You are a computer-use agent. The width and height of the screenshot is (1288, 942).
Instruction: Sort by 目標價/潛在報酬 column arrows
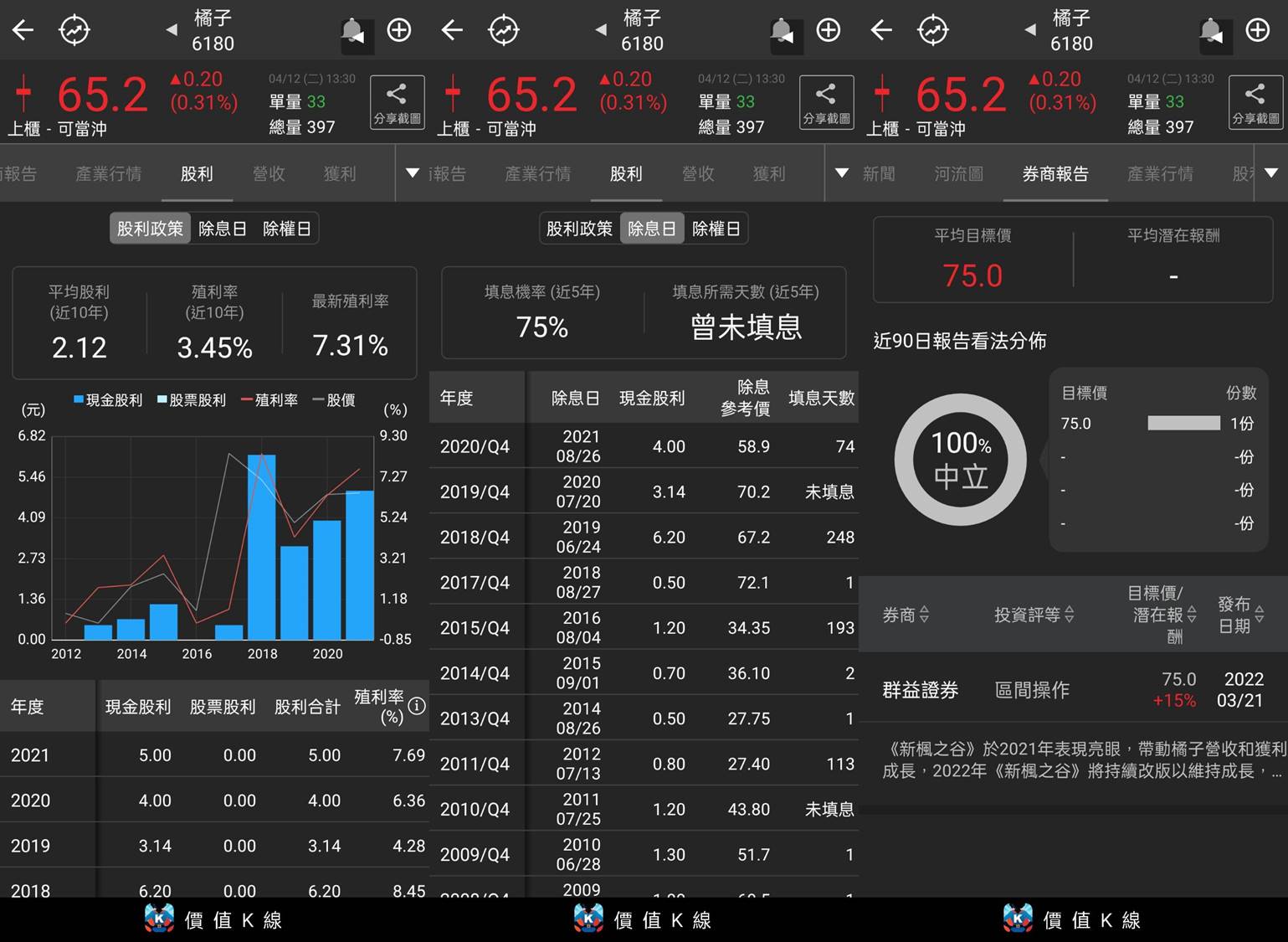point(1192,615)
